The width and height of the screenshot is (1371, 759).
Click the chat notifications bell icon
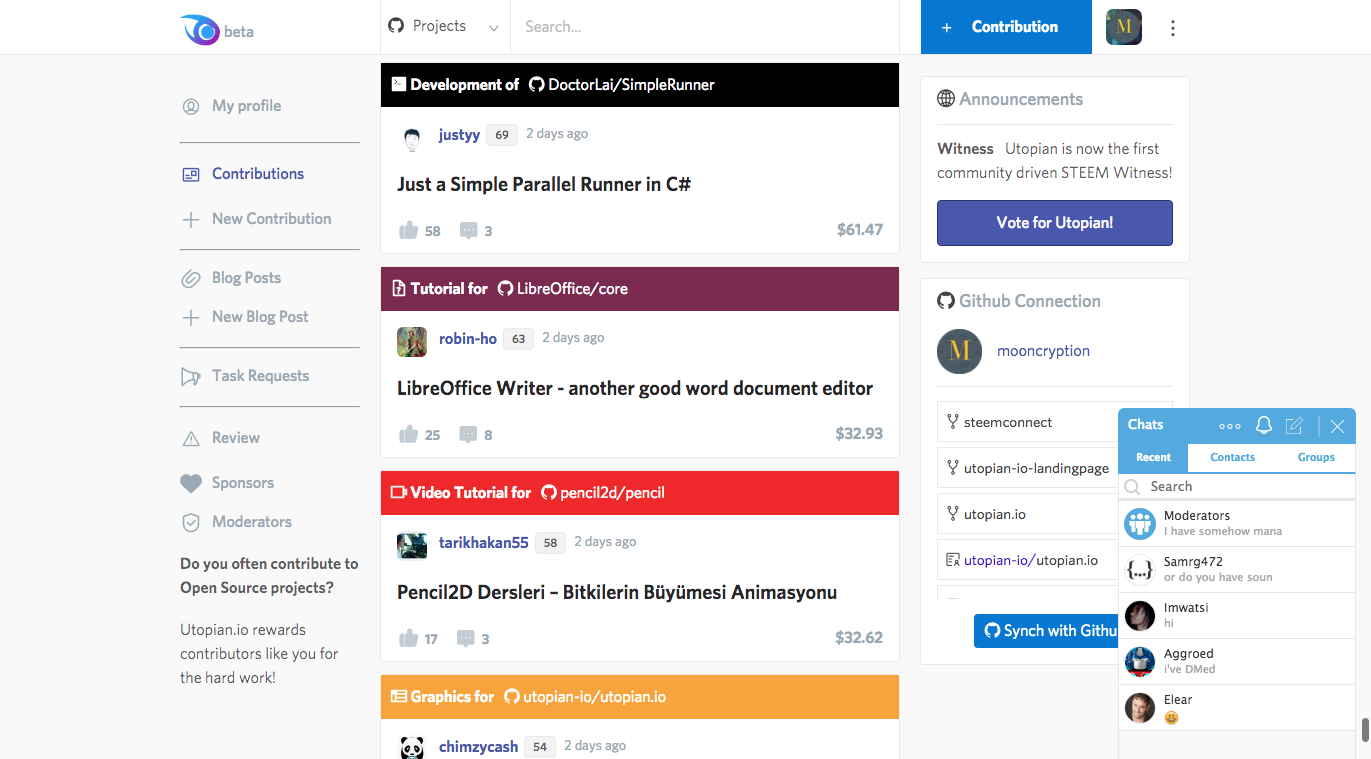click(x=1264, y=426)
